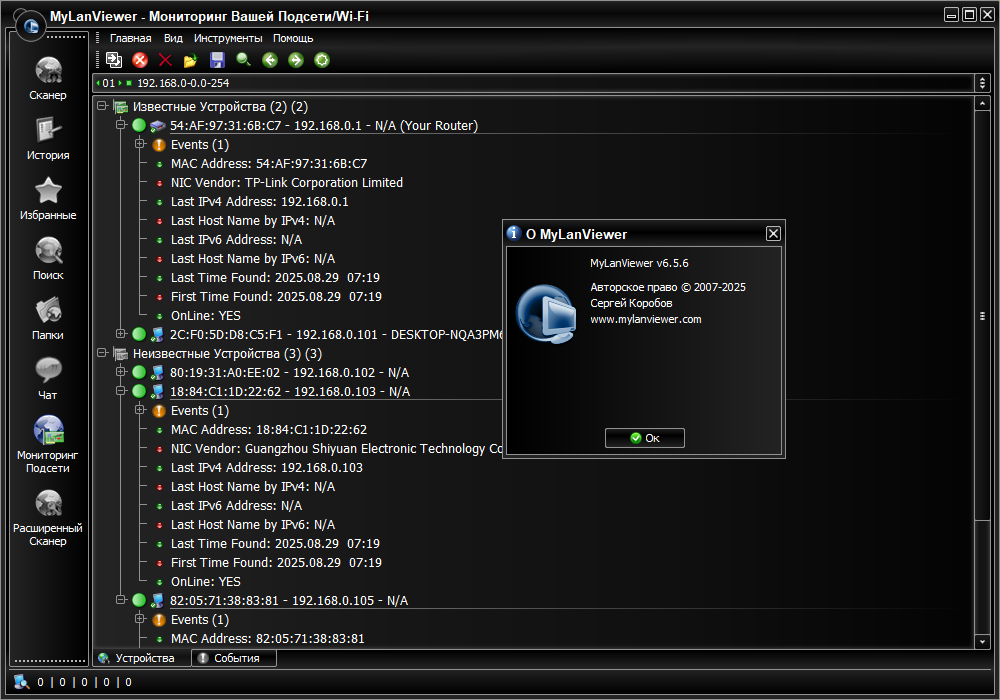Select Last IPv4 Address: 192.168.0.1 row
Screen dimensions: 1000x700
(260, 201)
